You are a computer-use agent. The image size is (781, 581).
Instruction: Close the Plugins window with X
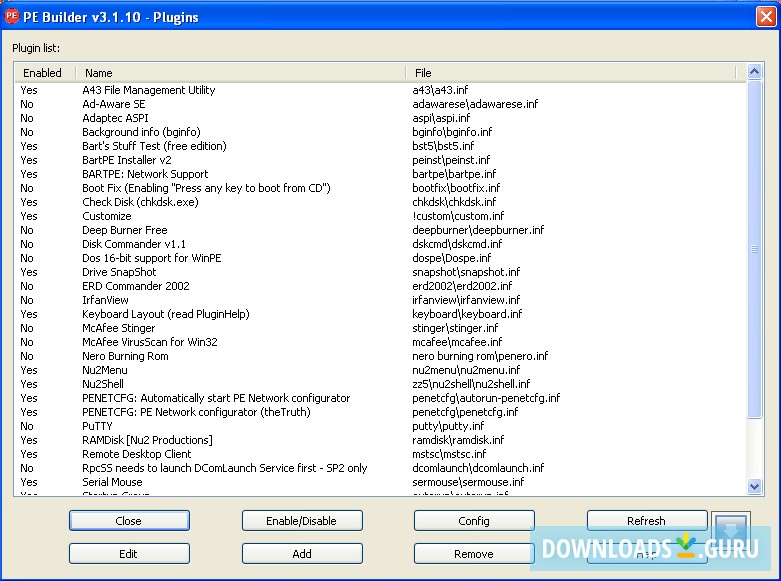[x=766, y=16]
